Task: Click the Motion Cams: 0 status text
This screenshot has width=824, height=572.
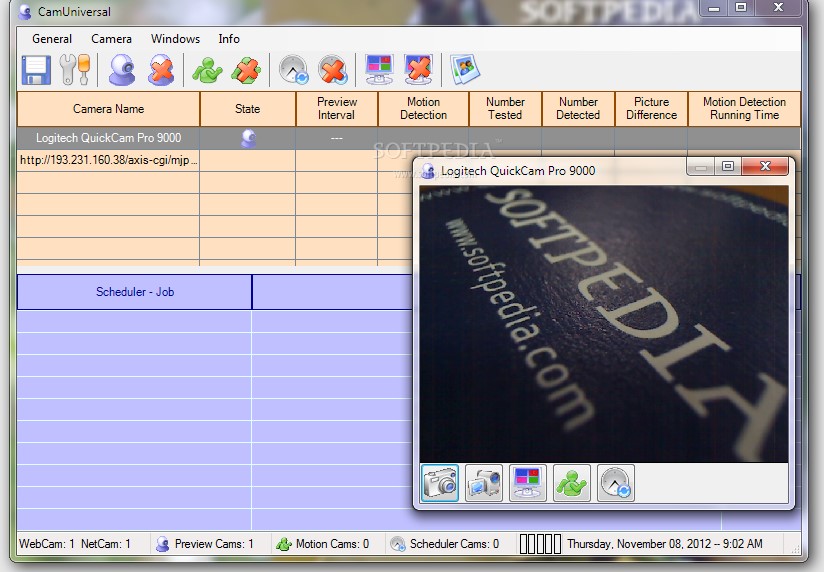Action: 332,544
